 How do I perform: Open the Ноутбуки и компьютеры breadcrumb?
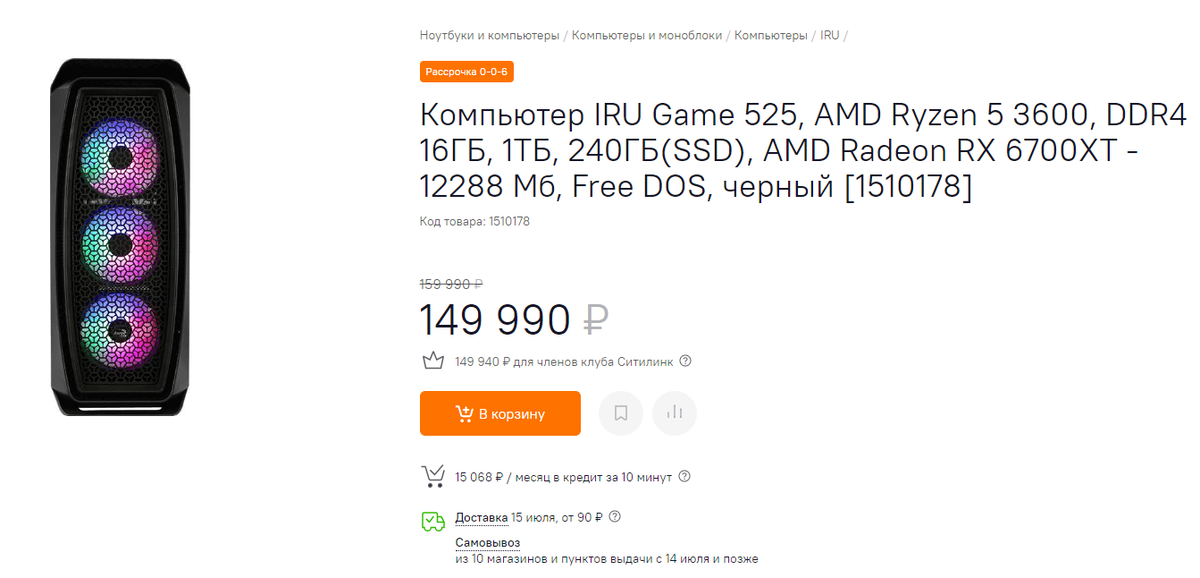coord(489,34)
